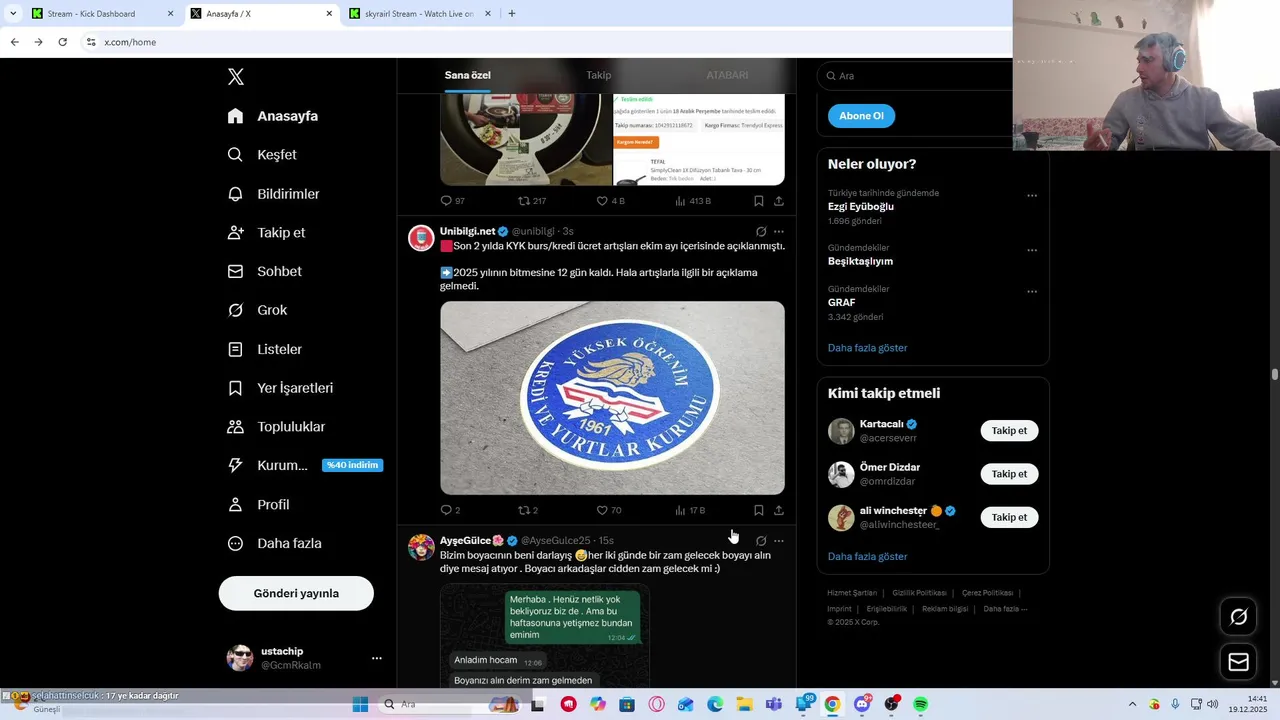Open Topluluklar communities

pos(276,427)
